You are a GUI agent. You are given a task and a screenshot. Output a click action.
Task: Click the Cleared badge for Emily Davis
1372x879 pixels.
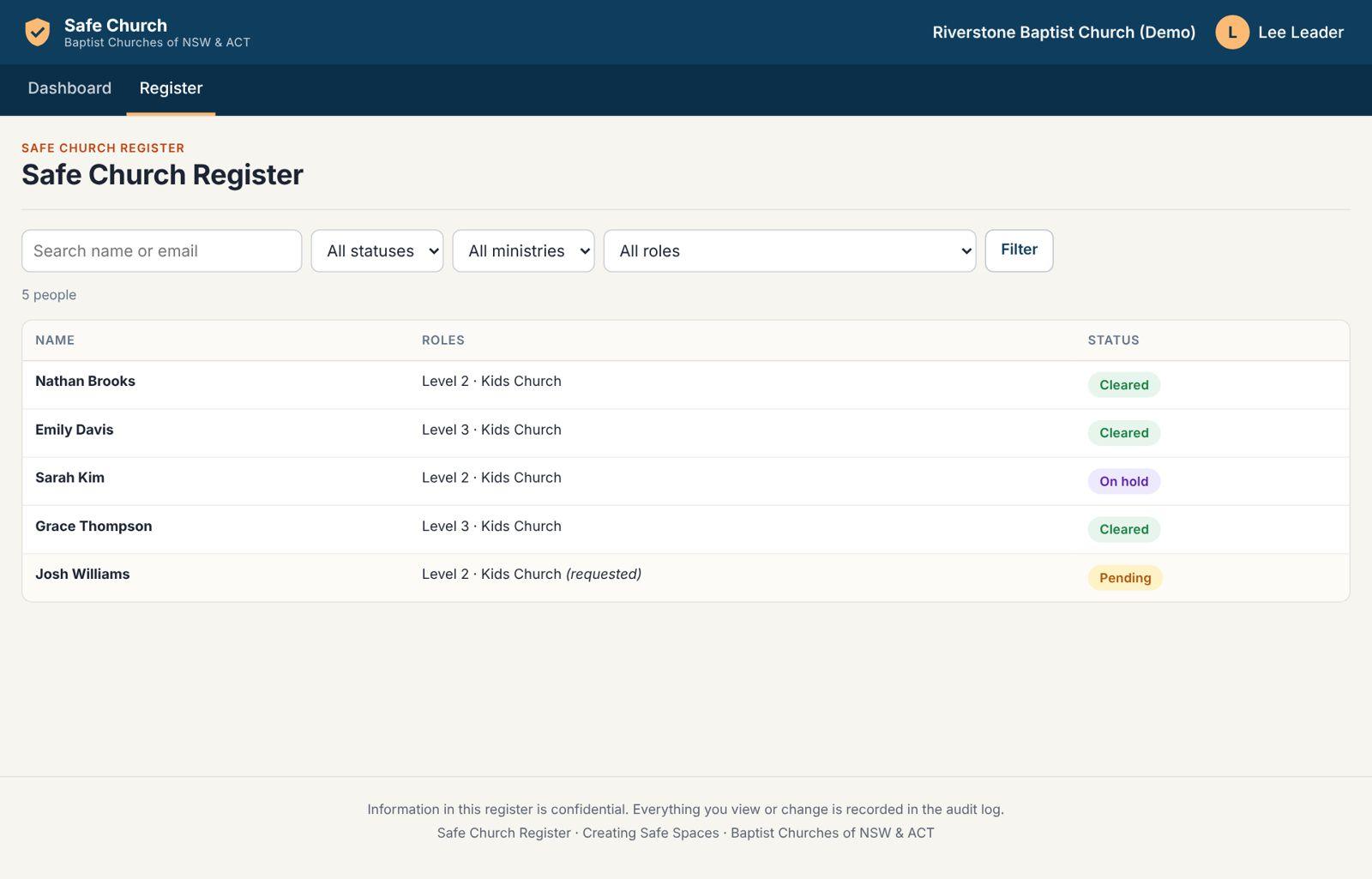(1124, 433)
